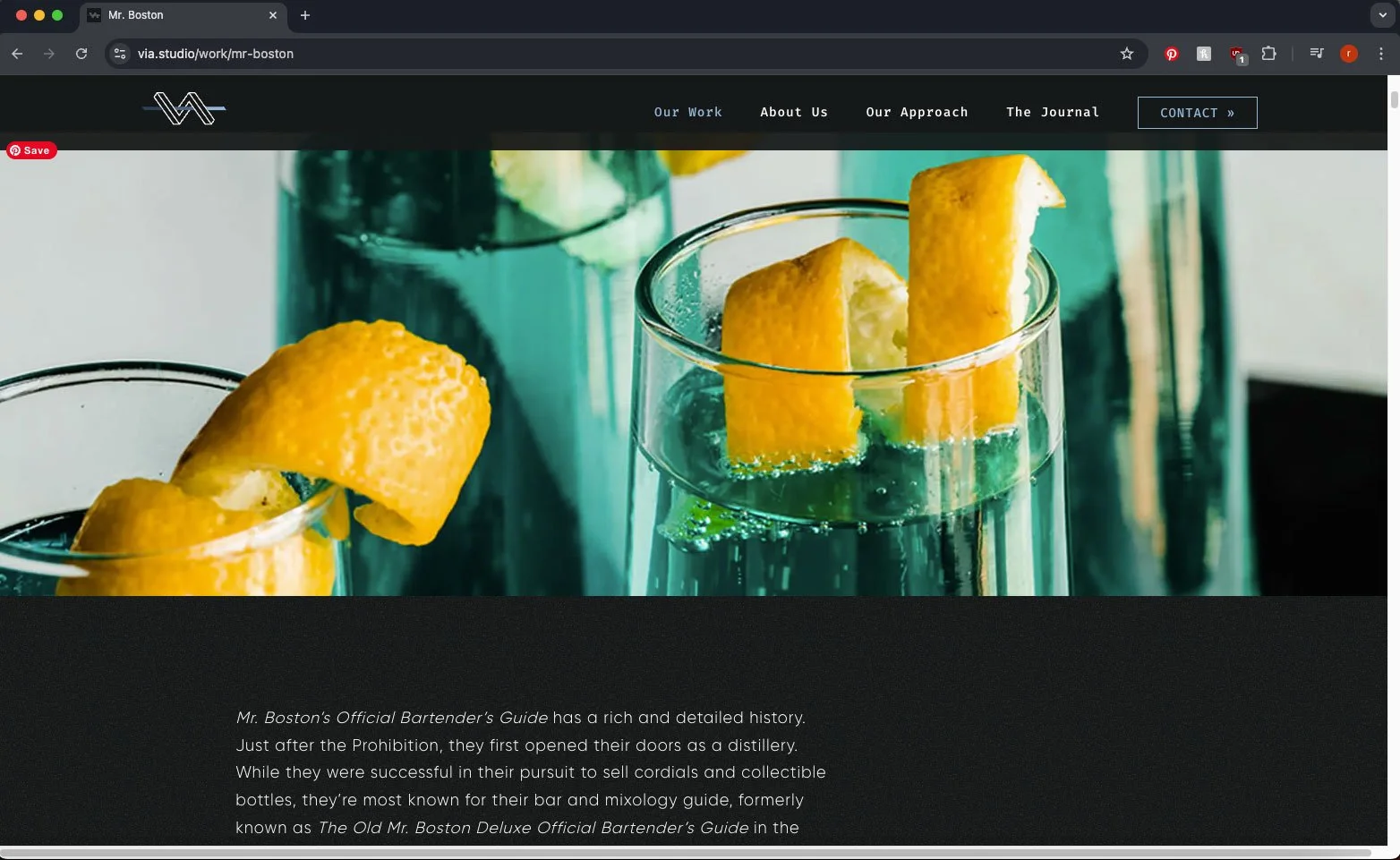1400x860 pixels.
Task: Open a new tab with plus button
Action: pyautogui.click(x=305, y=15)
